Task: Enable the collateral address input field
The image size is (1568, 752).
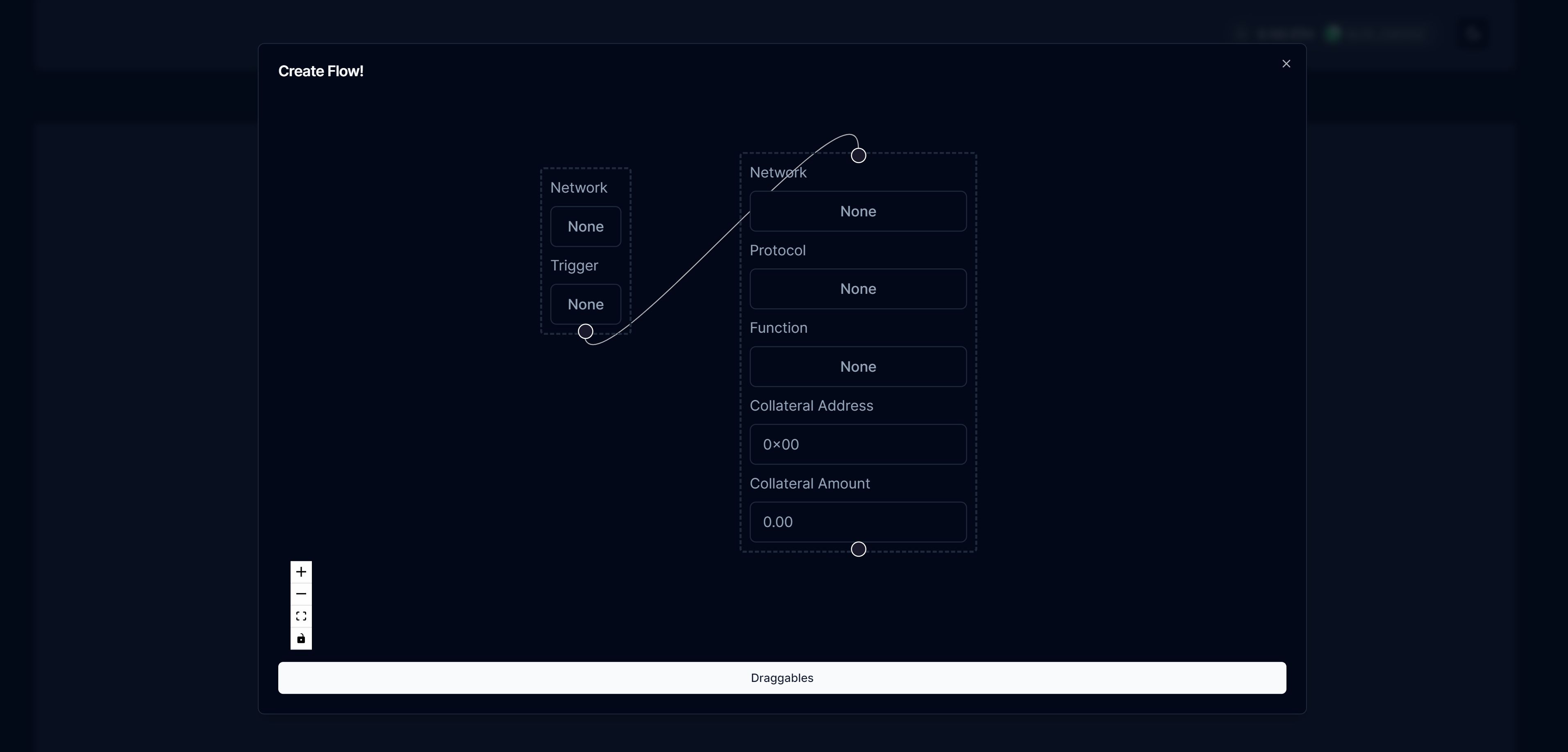Action: click(x=858, y=444)
